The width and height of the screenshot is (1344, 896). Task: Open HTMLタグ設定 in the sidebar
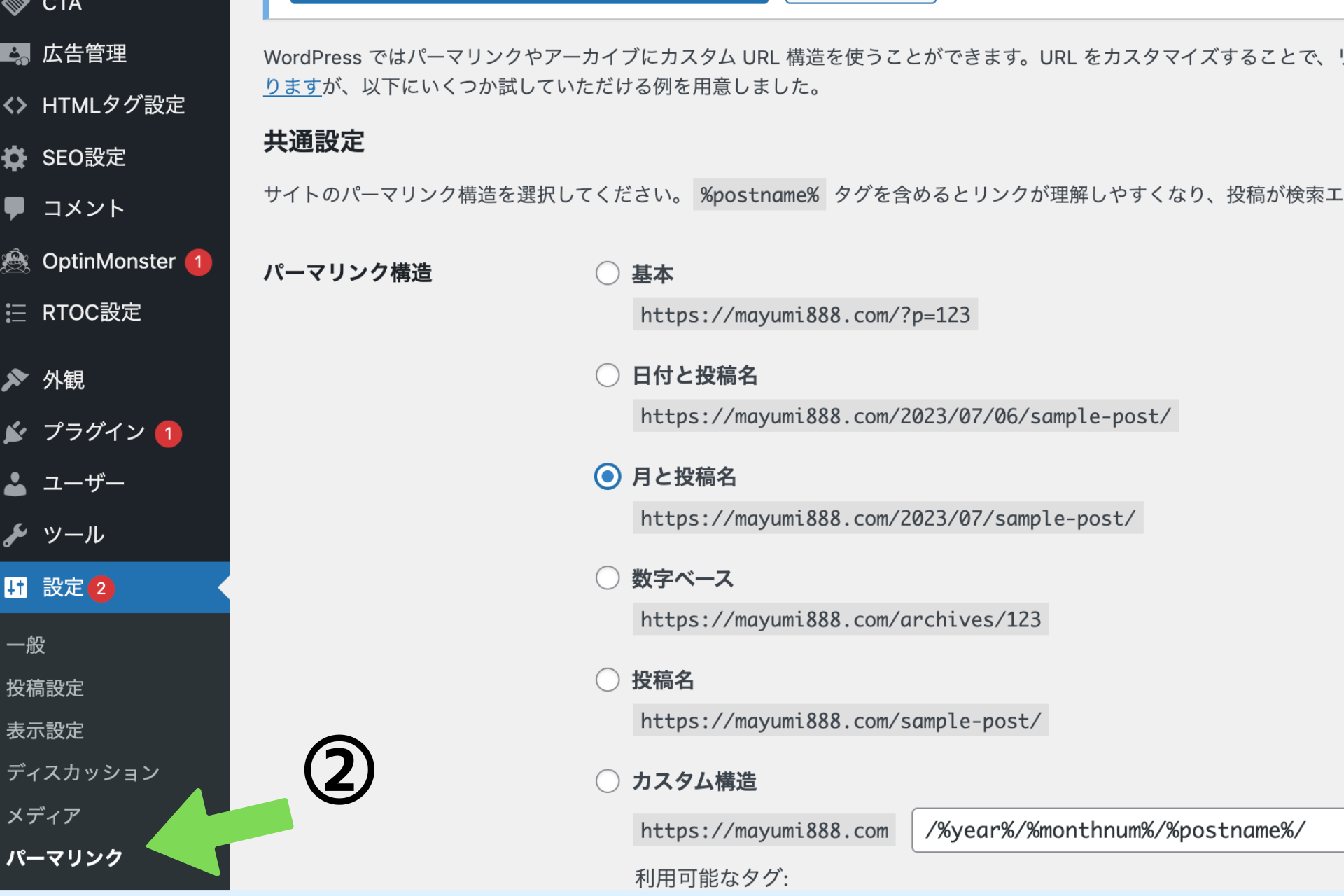tap(115, 105)
